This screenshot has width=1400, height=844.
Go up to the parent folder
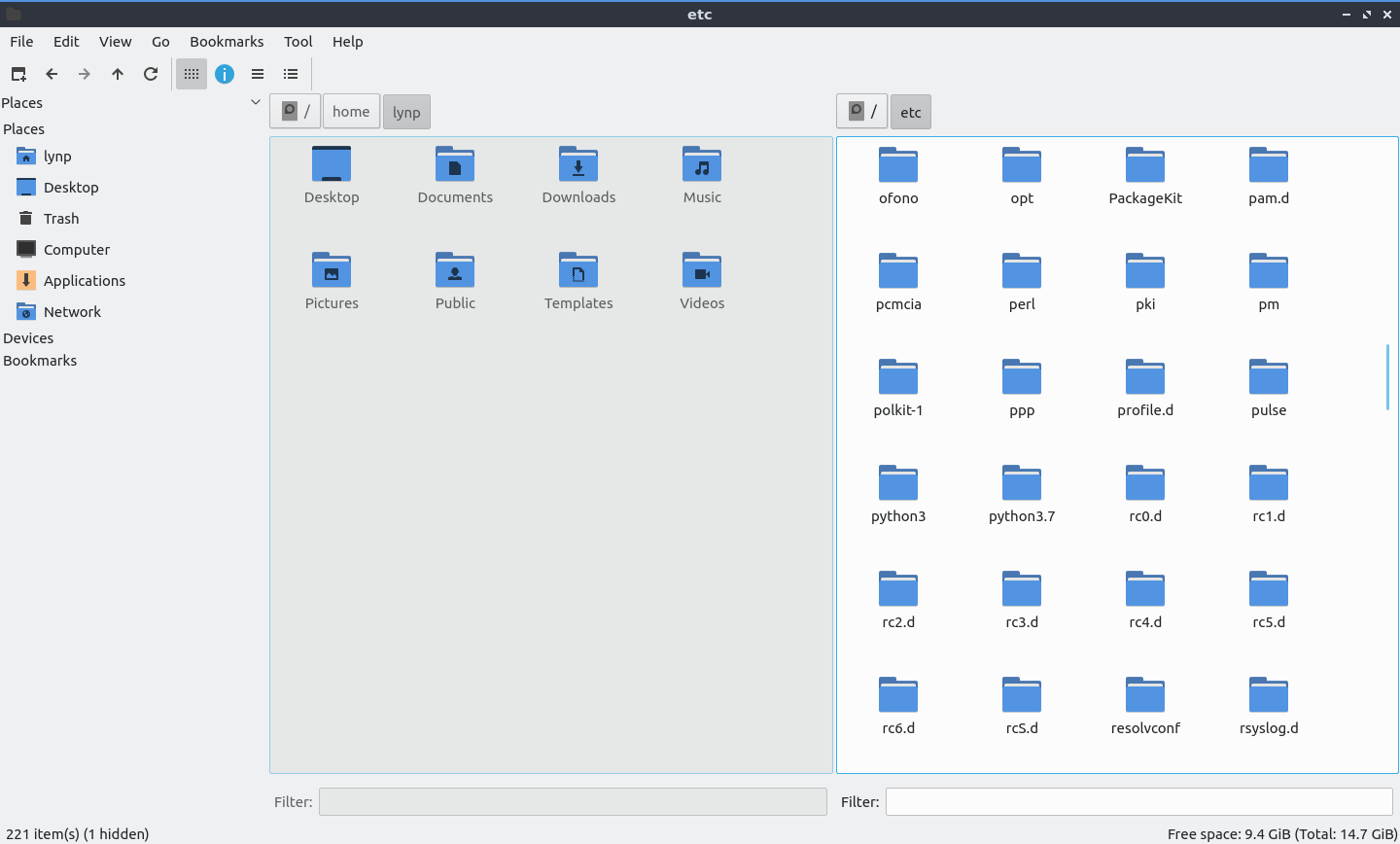pos(118,74)
